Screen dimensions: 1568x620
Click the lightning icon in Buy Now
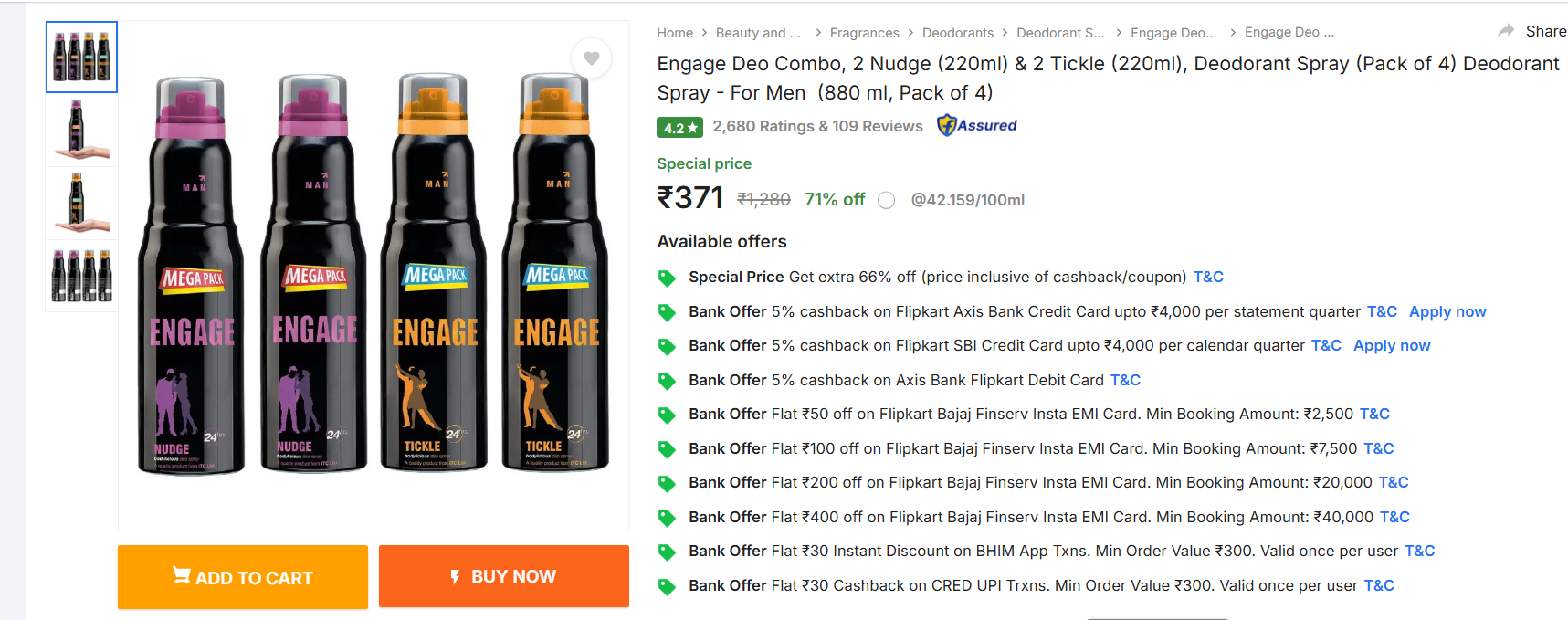coord(455,577)
